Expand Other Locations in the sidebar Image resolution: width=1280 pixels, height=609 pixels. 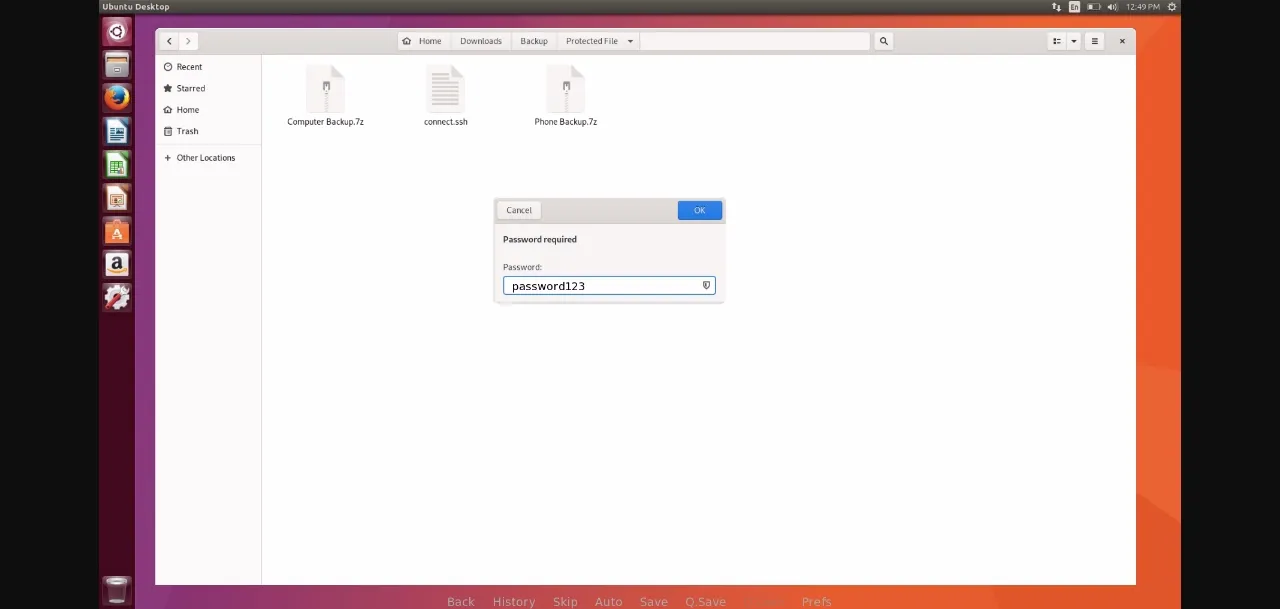205,158
